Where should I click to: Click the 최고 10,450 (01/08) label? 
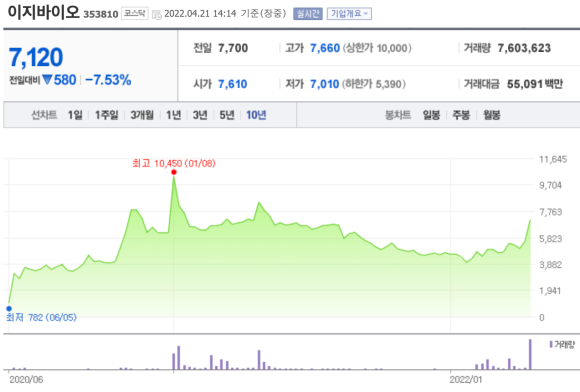pyautogui.click(x=174, y=163)
